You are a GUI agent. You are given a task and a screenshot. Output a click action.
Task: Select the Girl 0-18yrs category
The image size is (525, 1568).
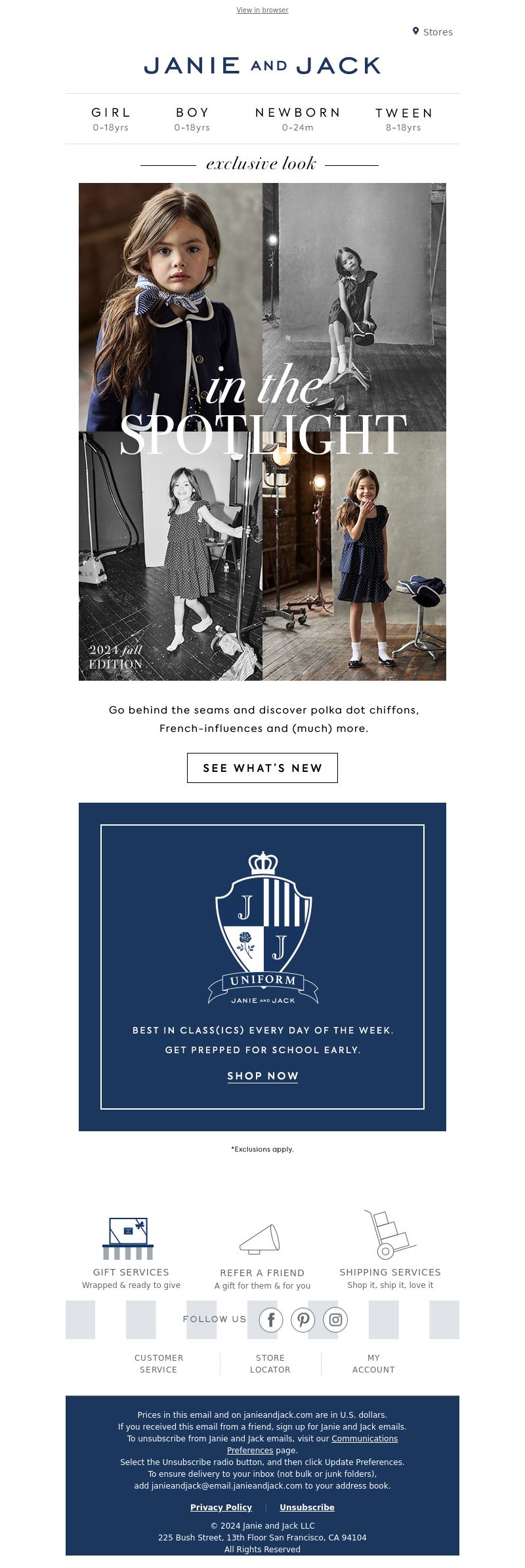(111, 119)
